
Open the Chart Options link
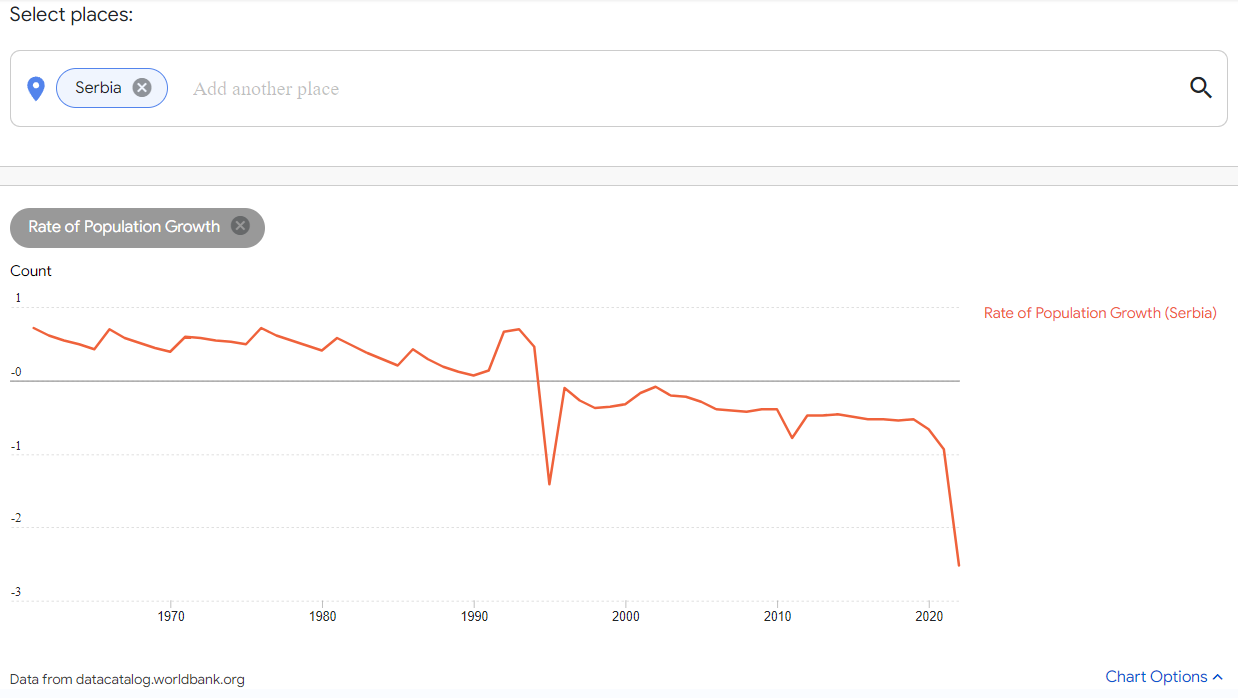(x=1155, y=677)
